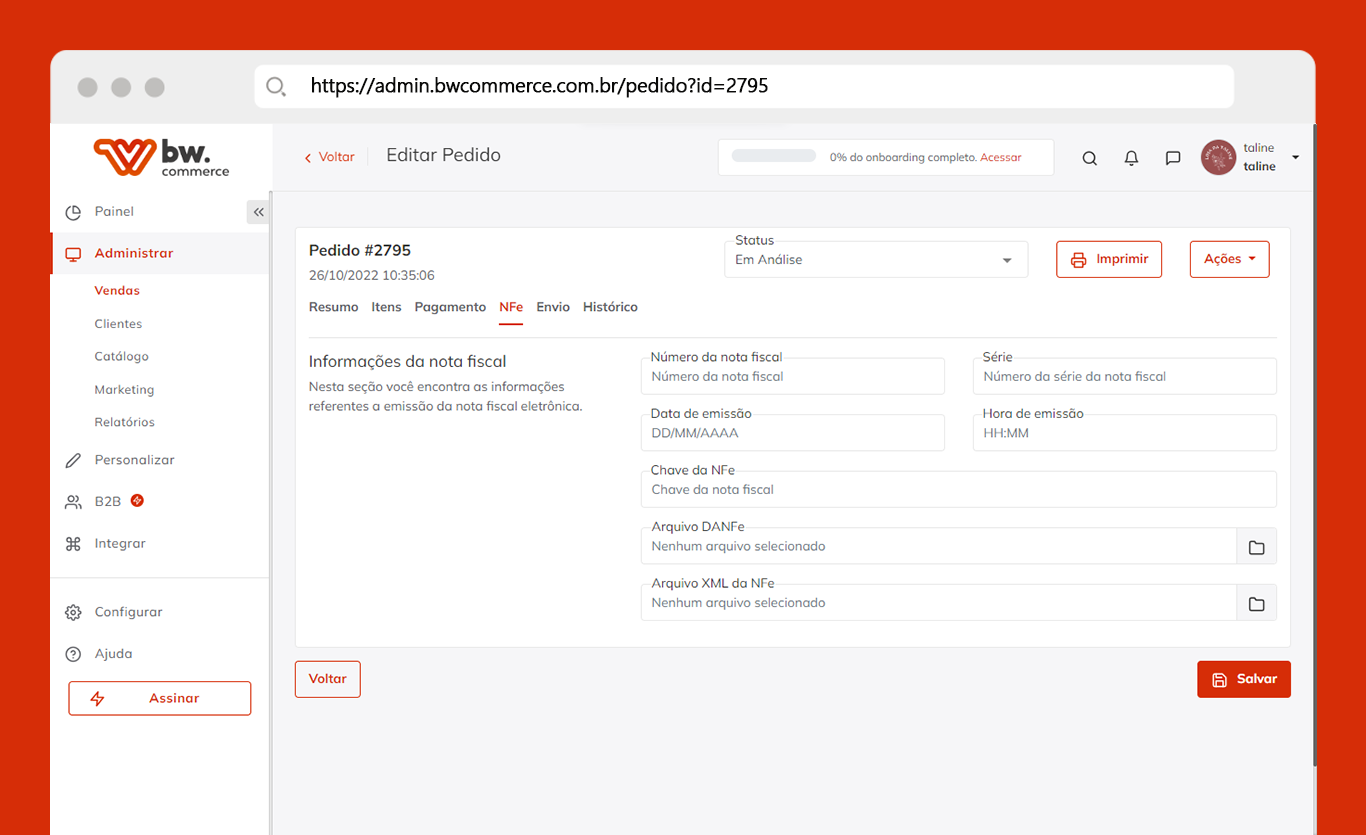
Task: Click the onboarding progress bar
Action: pyautogui.click(x=774, y=156)
